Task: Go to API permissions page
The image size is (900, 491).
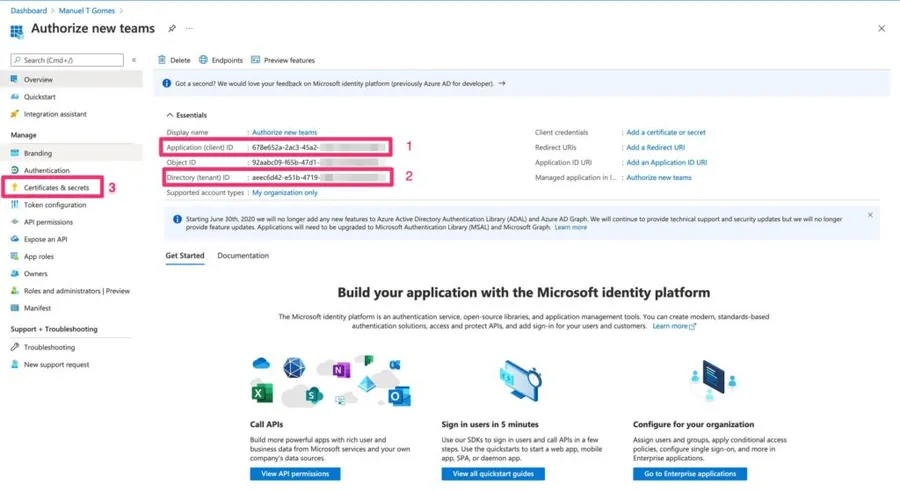Action: point(48,222)
